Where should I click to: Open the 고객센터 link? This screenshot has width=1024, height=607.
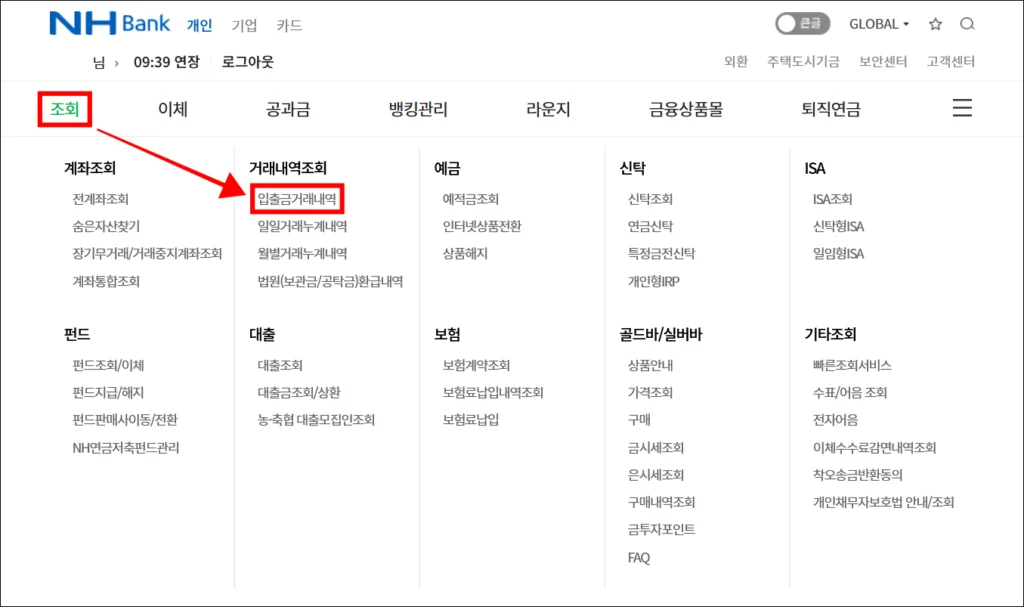[x=950, y=61]
